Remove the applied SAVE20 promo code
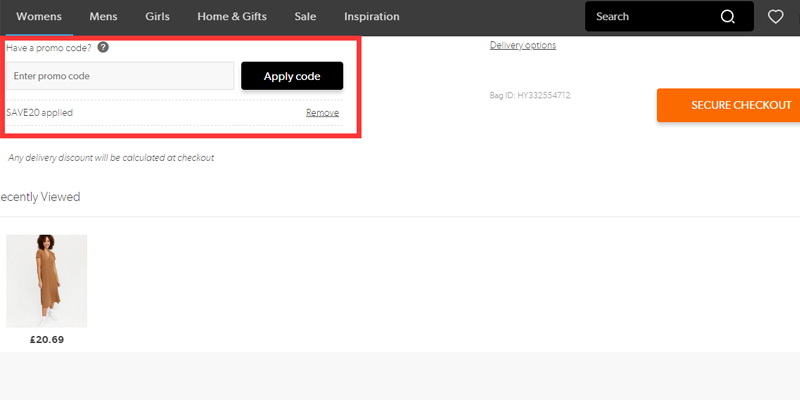The width and height of the screenshot is (800, 400). 322,113
